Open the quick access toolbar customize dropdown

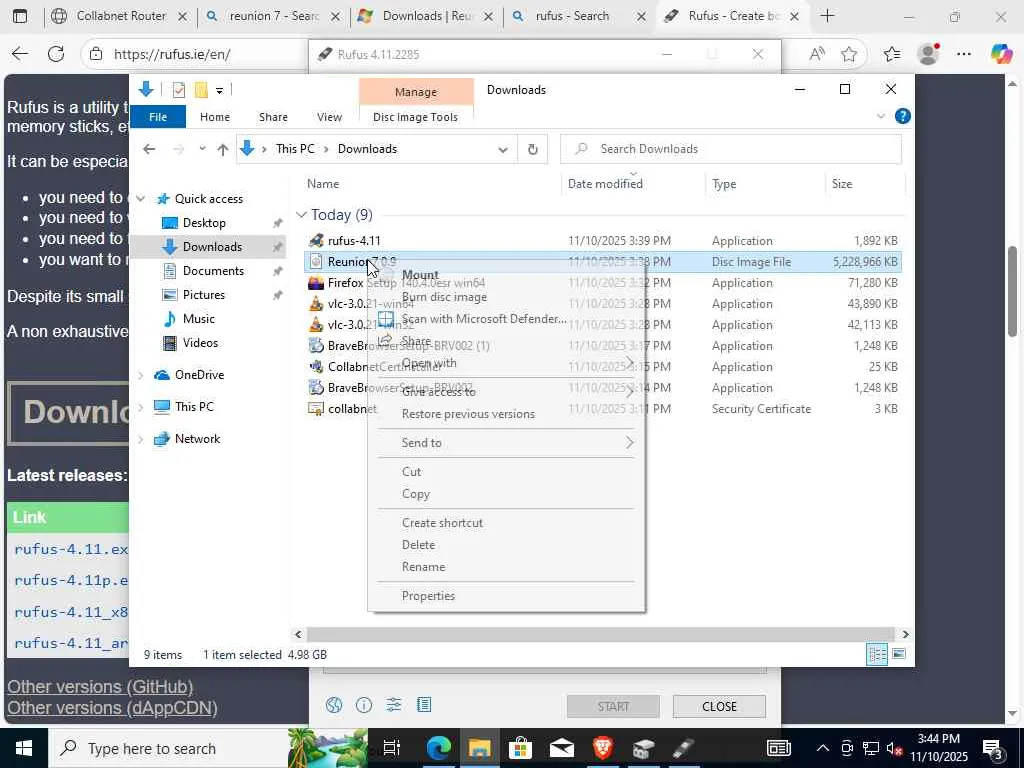[219, 90]
